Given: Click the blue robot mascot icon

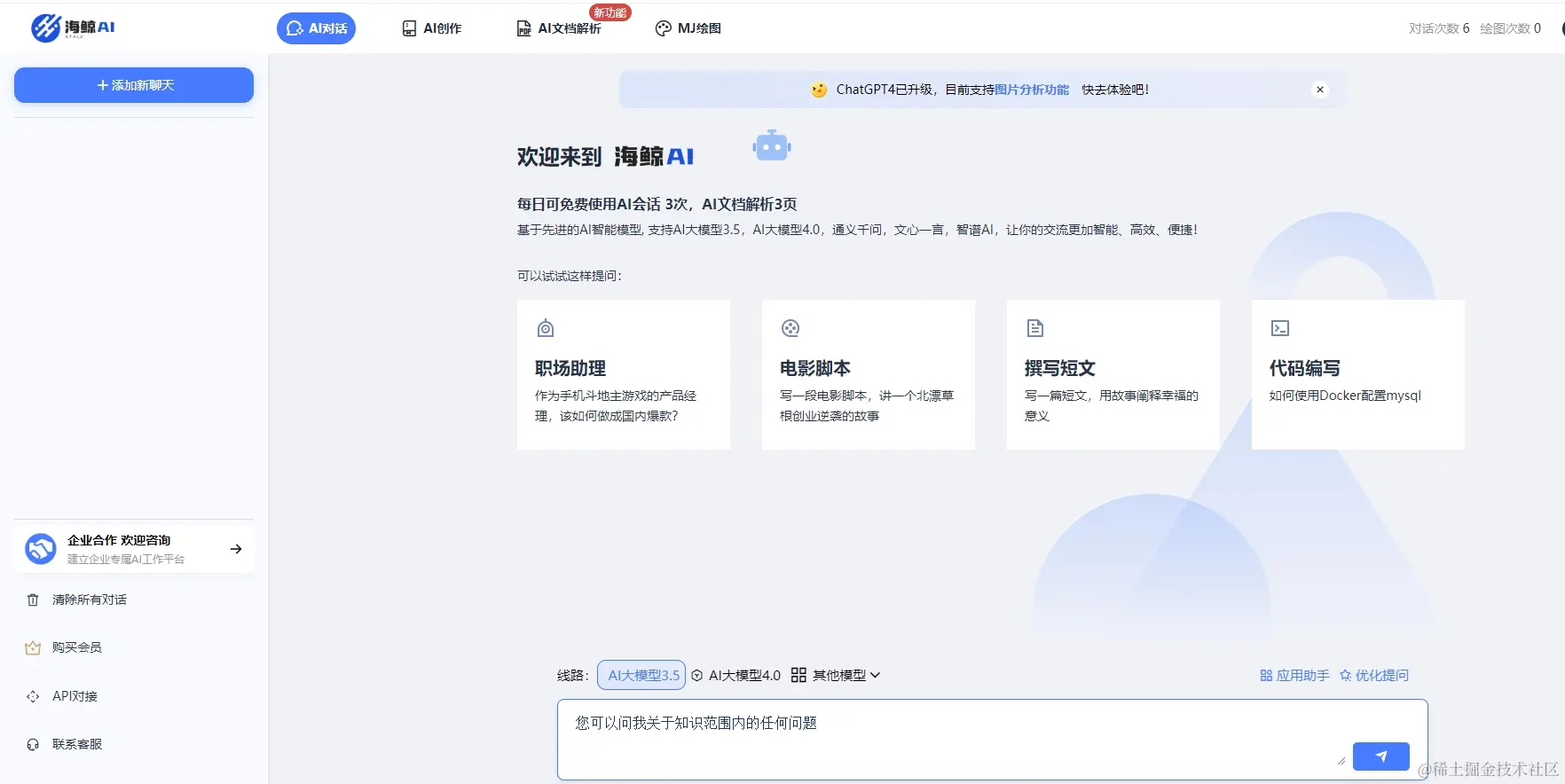Looking at the screenshot, I should [x=772, y=145].
